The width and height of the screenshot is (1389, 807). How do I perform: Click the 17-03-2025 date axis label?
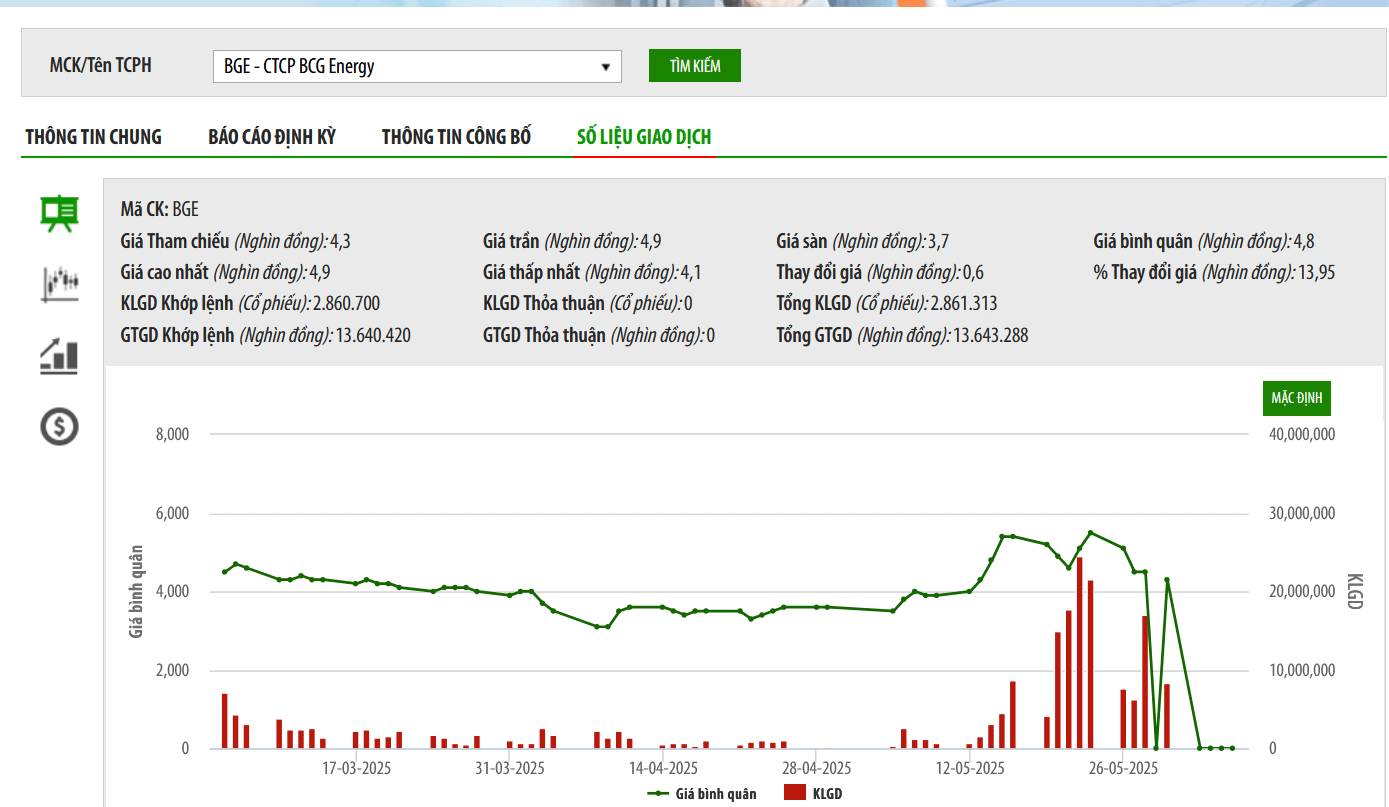[x=356, y=769]
